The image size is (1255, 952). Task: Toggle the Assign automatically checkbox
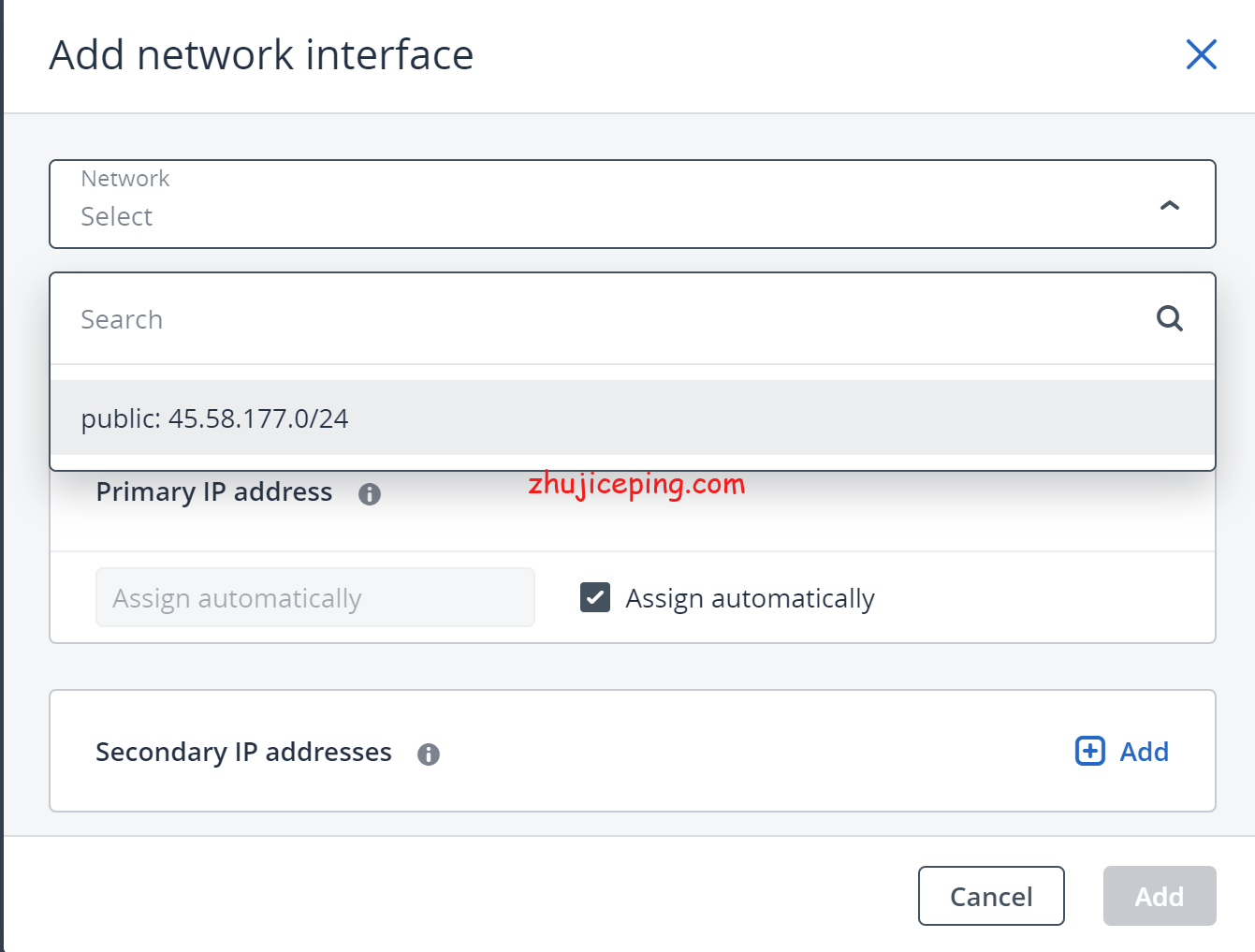coord(595,597)
